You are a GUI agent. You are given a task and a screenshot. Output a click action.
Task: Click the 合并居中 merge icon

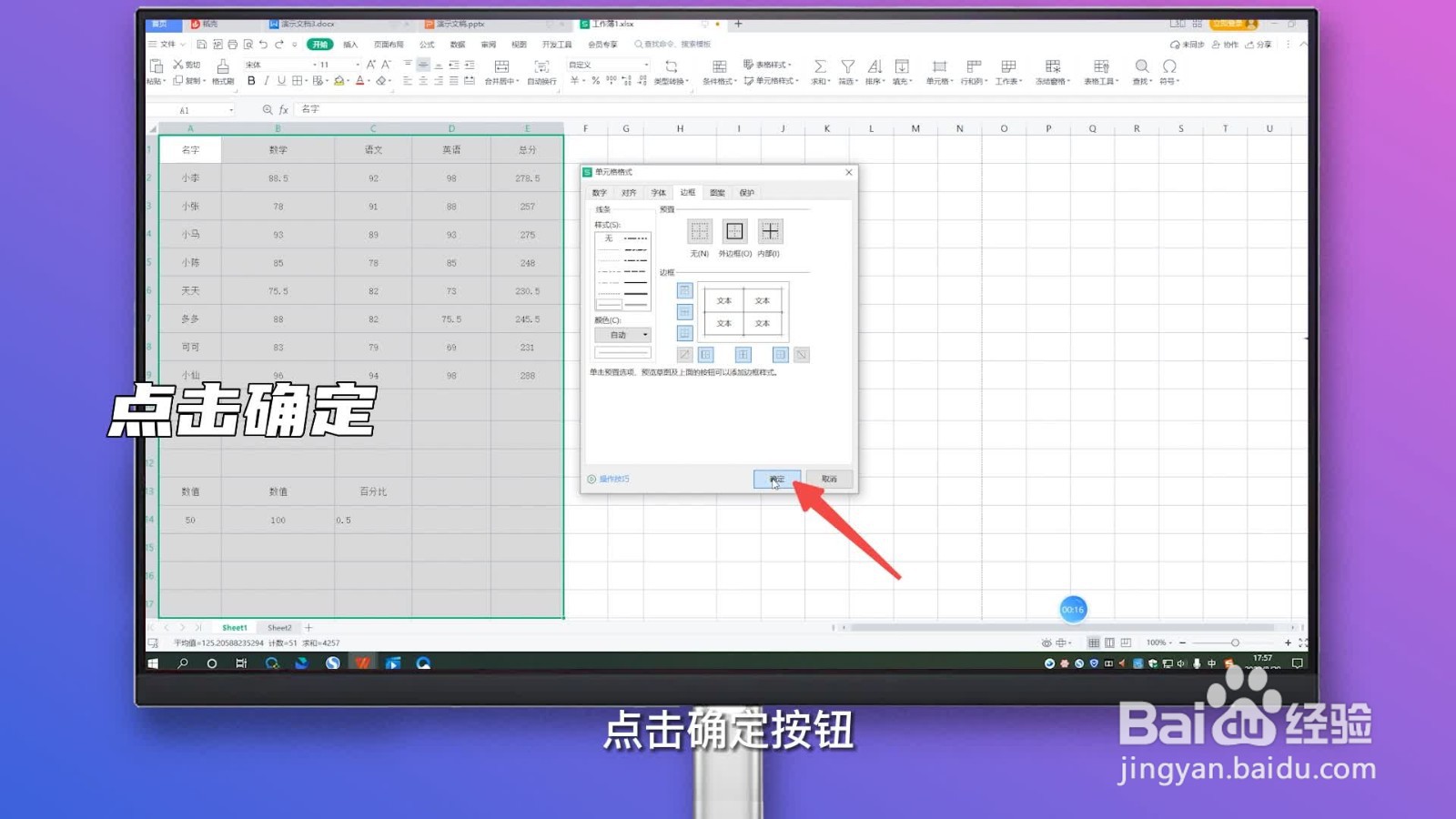[x=501, y=72]
